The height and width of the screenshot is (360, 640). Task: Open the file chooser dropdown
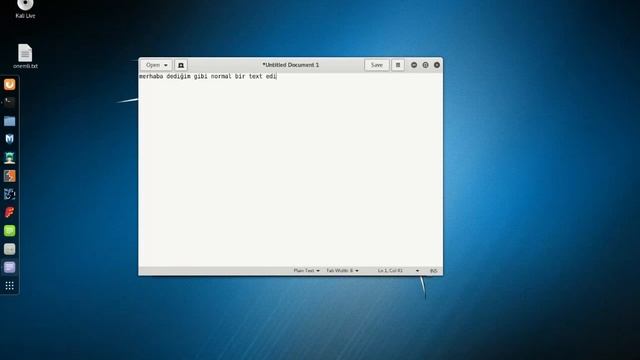tap(156, 65)
